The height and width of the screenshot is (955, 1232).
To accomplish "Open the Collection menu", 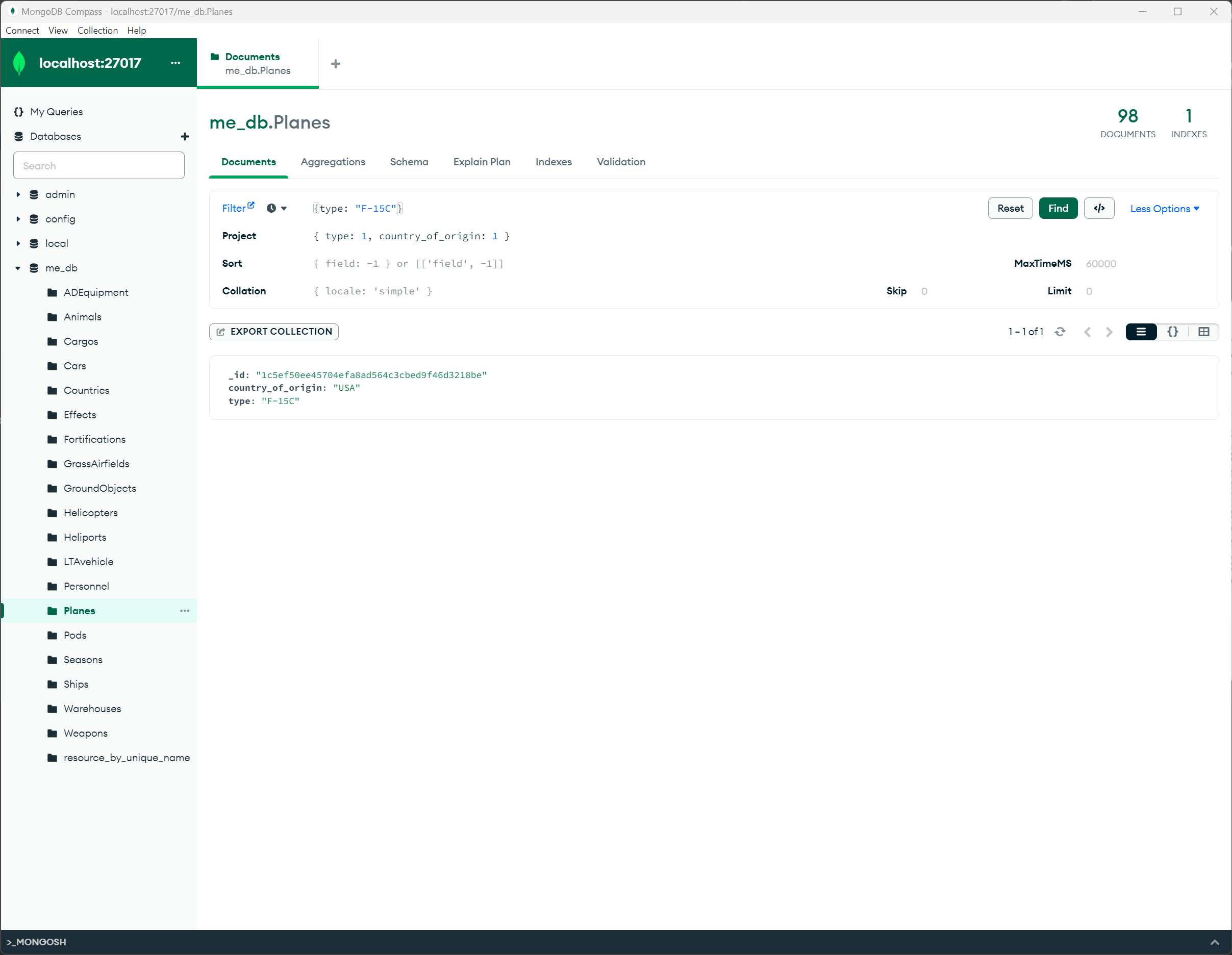I will (x=97, y=31).
